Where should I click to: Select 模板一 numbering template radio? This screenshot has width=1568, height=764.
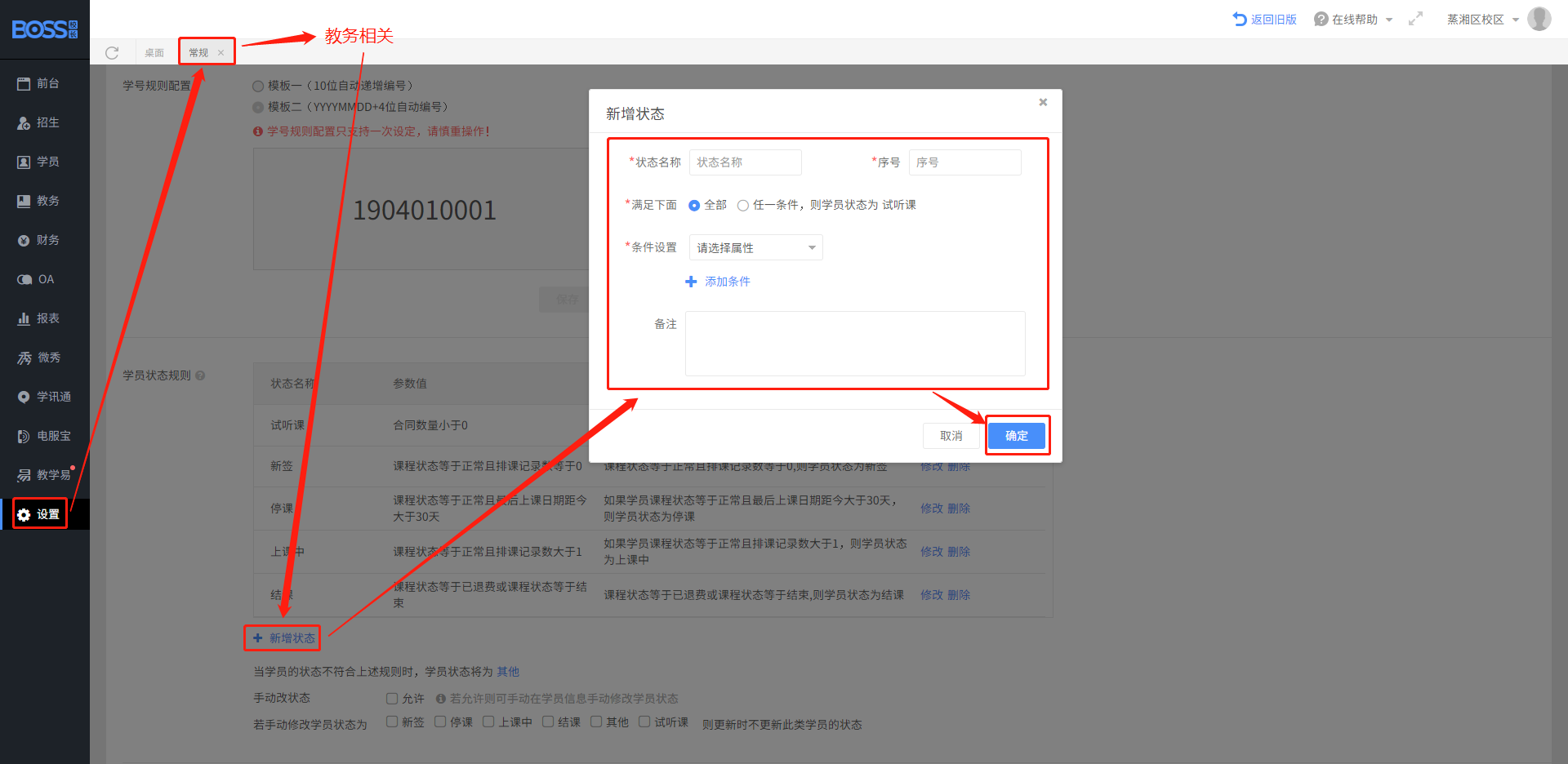258,86
